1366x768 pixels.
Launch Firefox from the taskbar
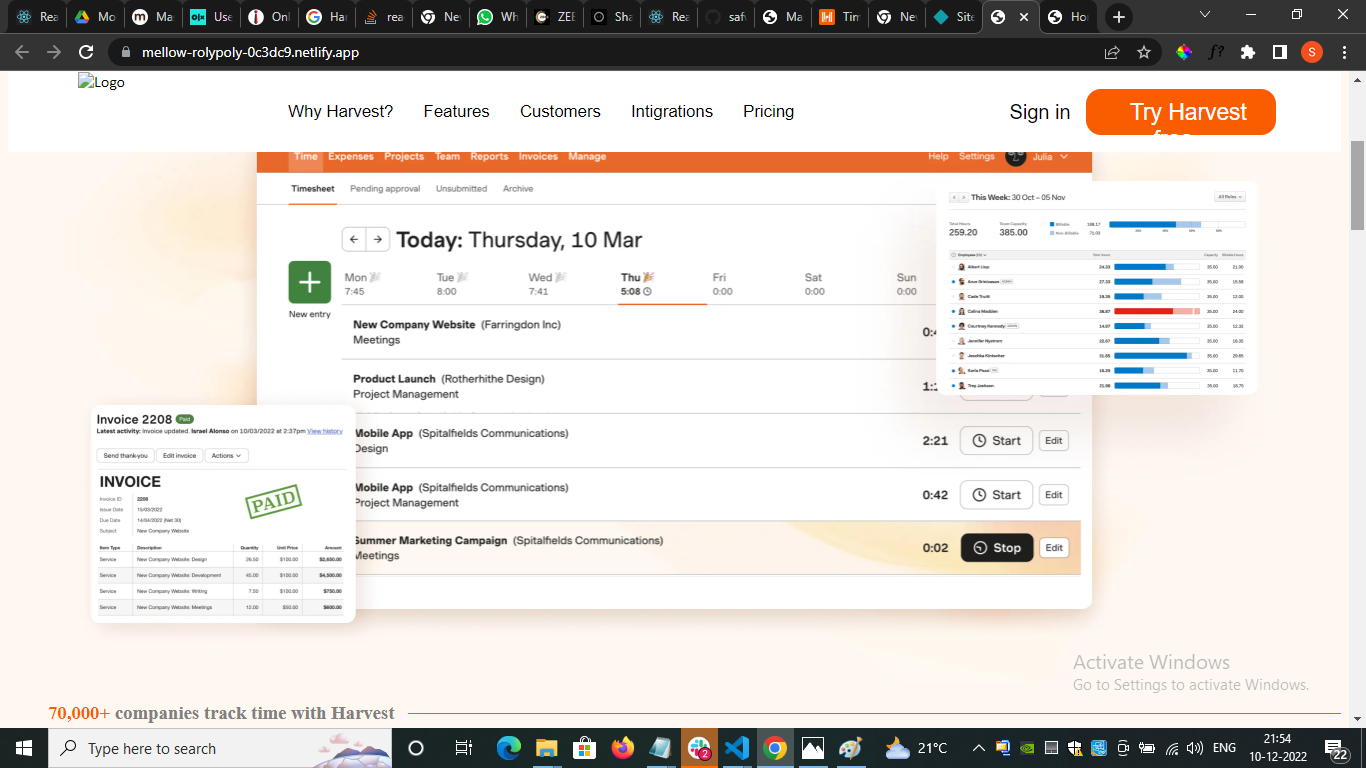[622, 748]
